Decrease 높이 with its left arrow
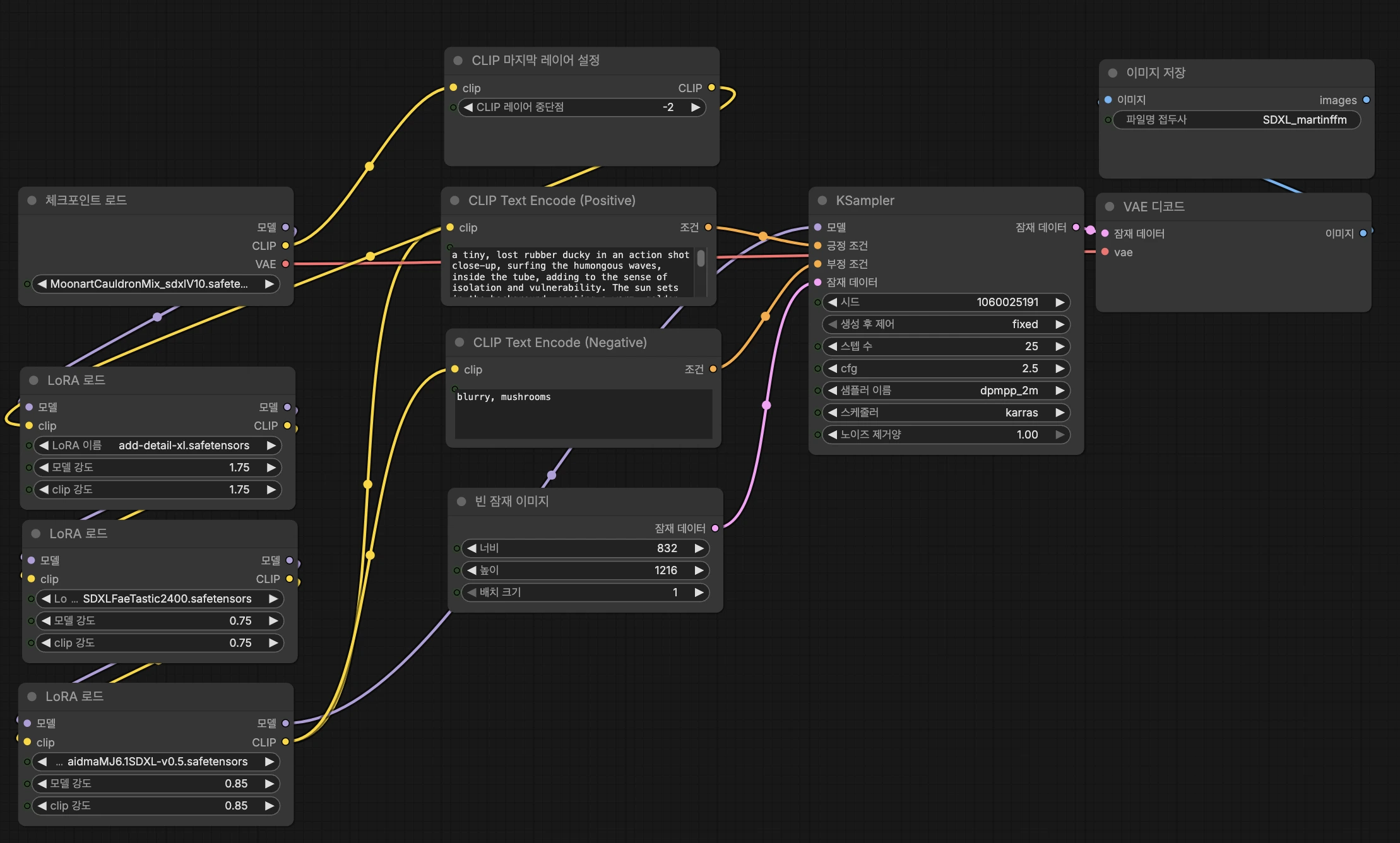1400x843 pixels. pos(472,570)
